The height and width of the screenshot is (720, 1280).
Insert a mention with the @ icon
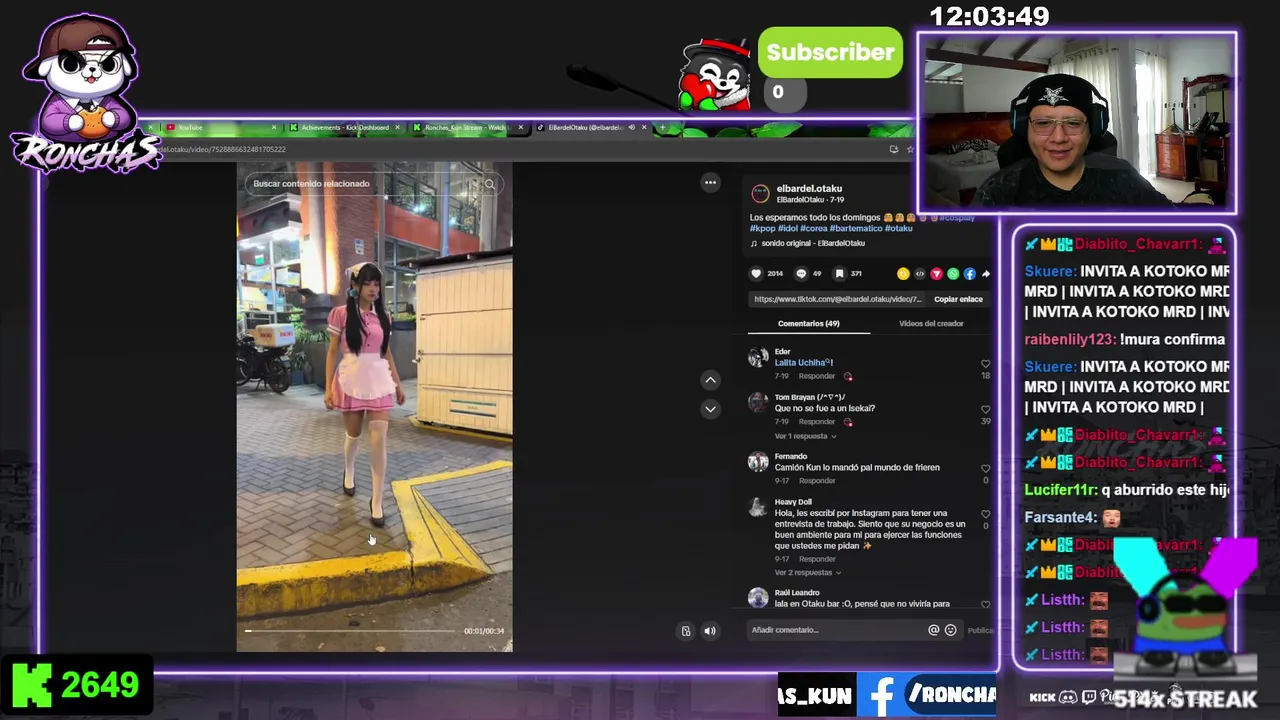click(933, 630)
